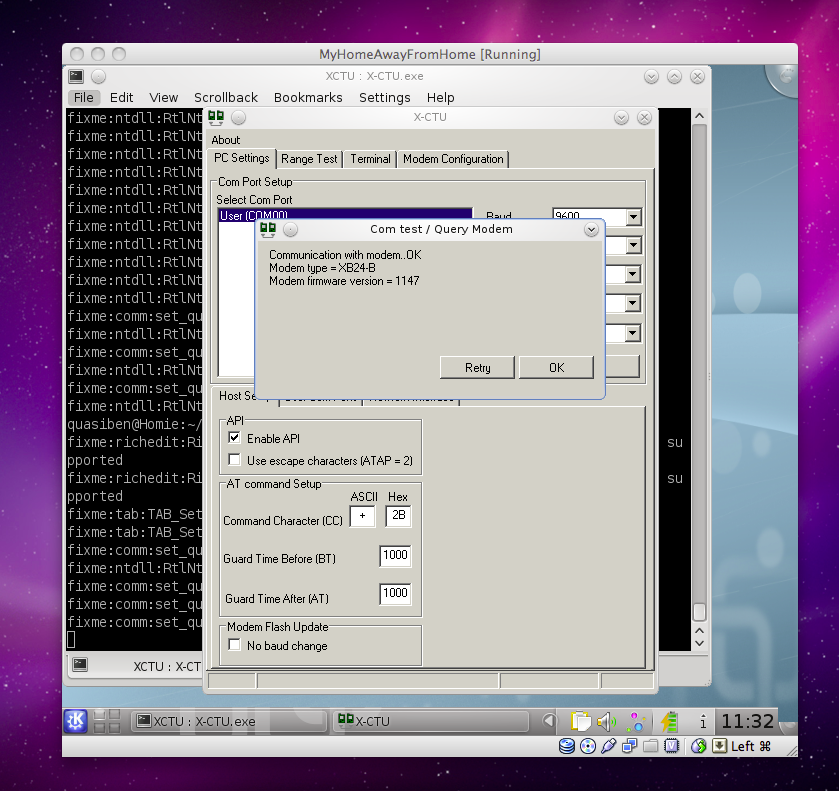Click VirtualBox keyboard capture arrow indicator
The height and width of the screenshot is (791, 839).
point(719,746)
